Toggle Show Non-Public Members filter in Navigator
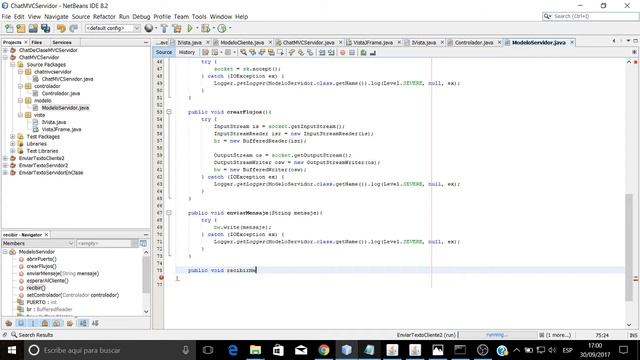 click(45, 323)
